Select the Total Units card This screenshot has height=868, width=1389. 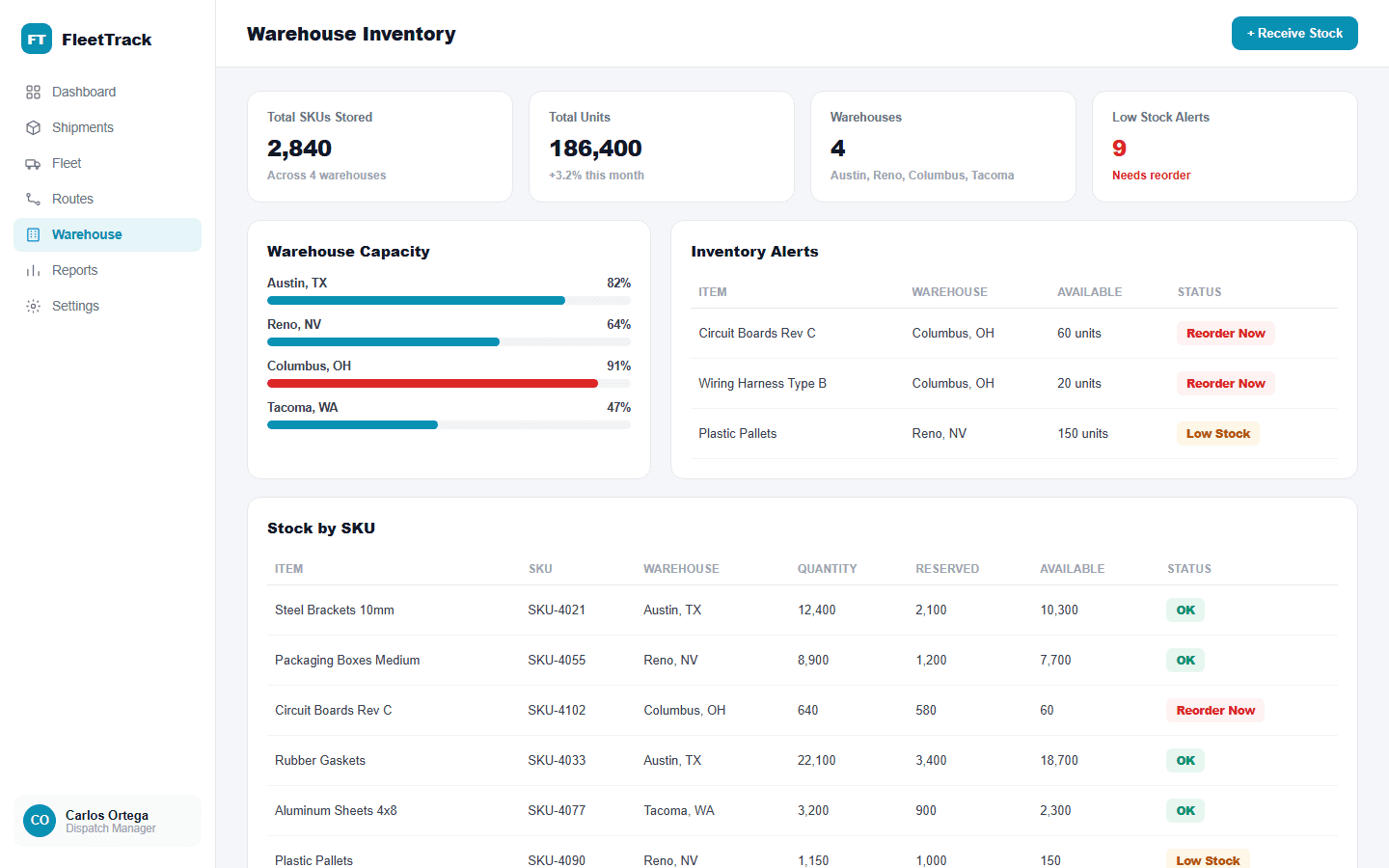(662, 147)
